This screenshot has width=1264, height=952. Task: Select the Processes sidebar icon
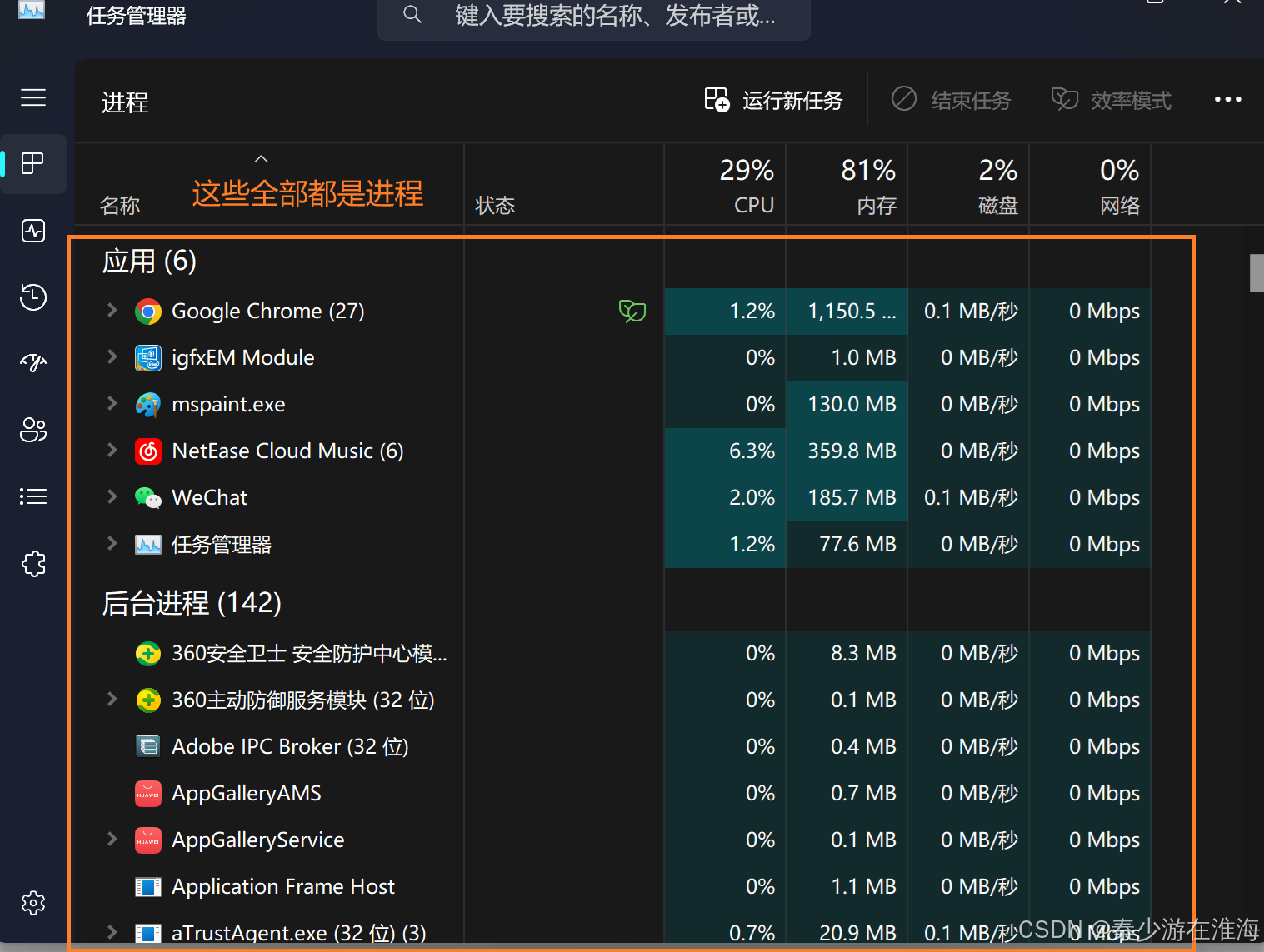tap(33, 163)
